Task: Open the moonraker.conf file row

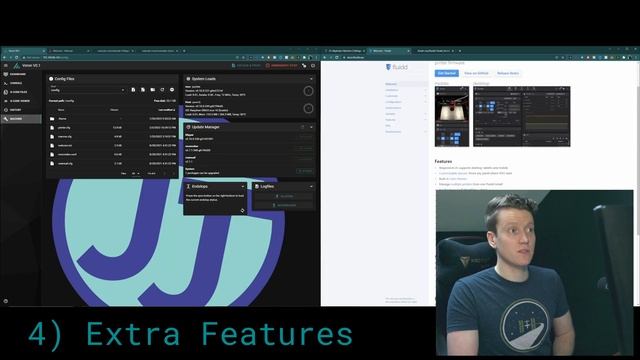Action: (x=112, y=154)
